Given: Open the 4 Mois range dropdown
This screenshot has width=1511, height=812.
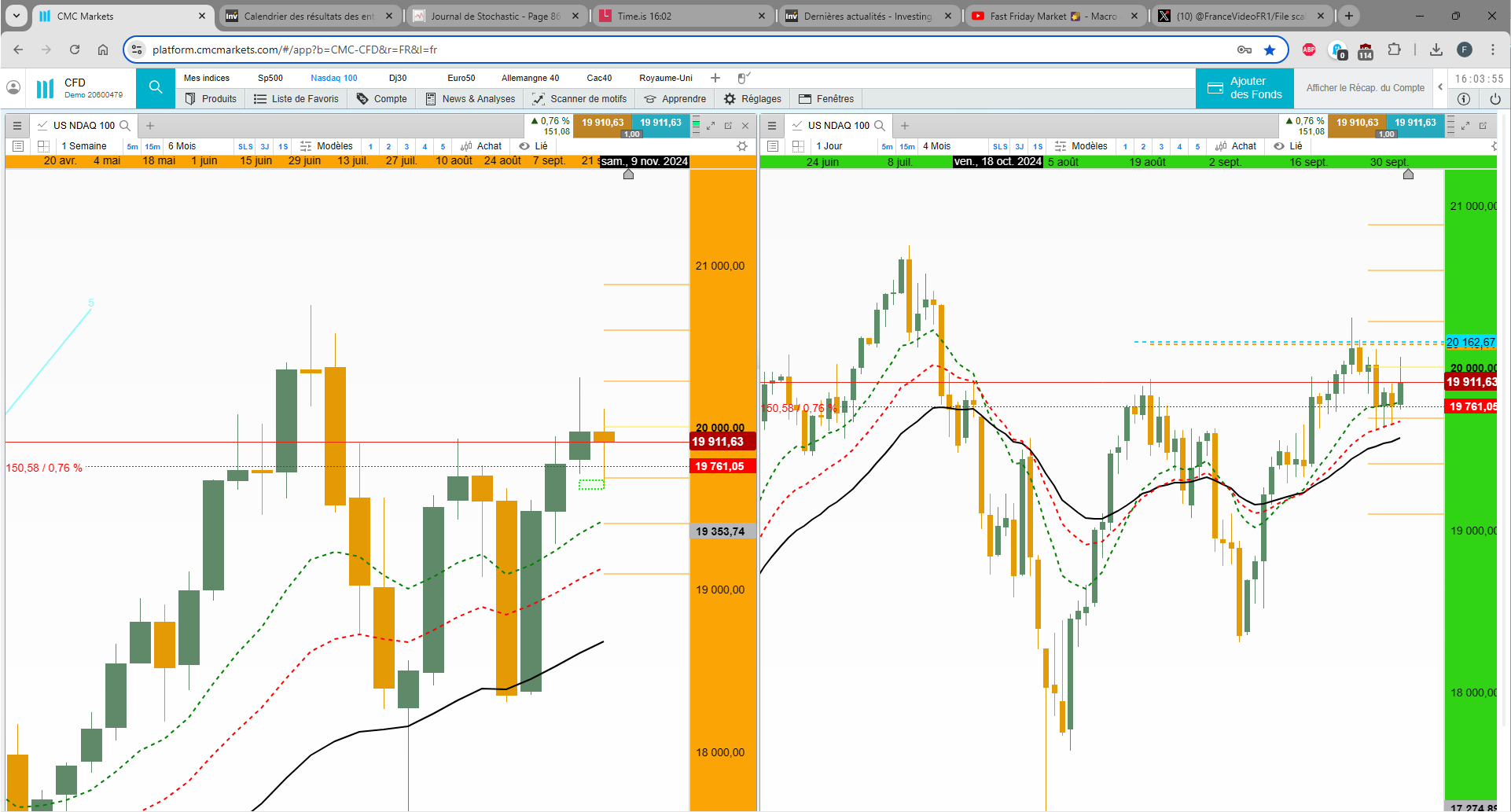Looking at the screenshot, I should pyautogui.click(x=936, y=146).
